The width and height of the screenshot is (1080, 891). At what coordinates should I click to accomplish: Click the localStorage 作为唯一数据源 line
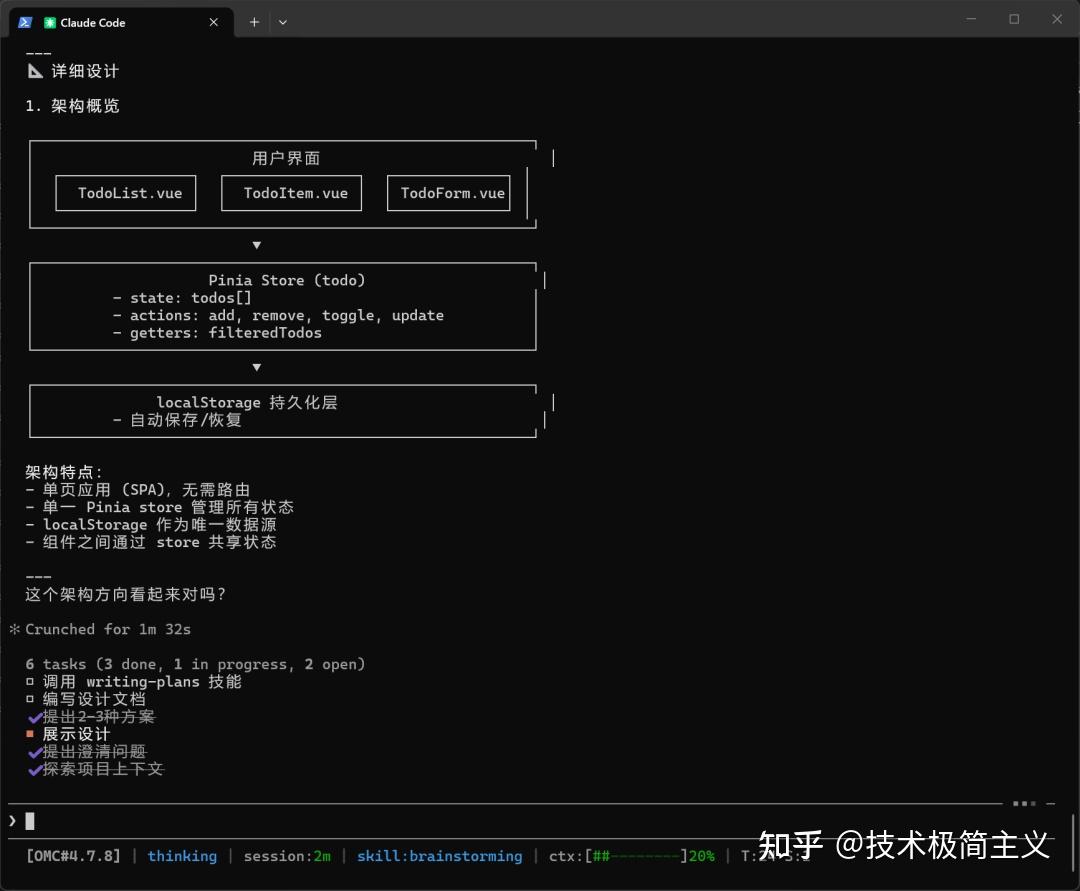151,525
